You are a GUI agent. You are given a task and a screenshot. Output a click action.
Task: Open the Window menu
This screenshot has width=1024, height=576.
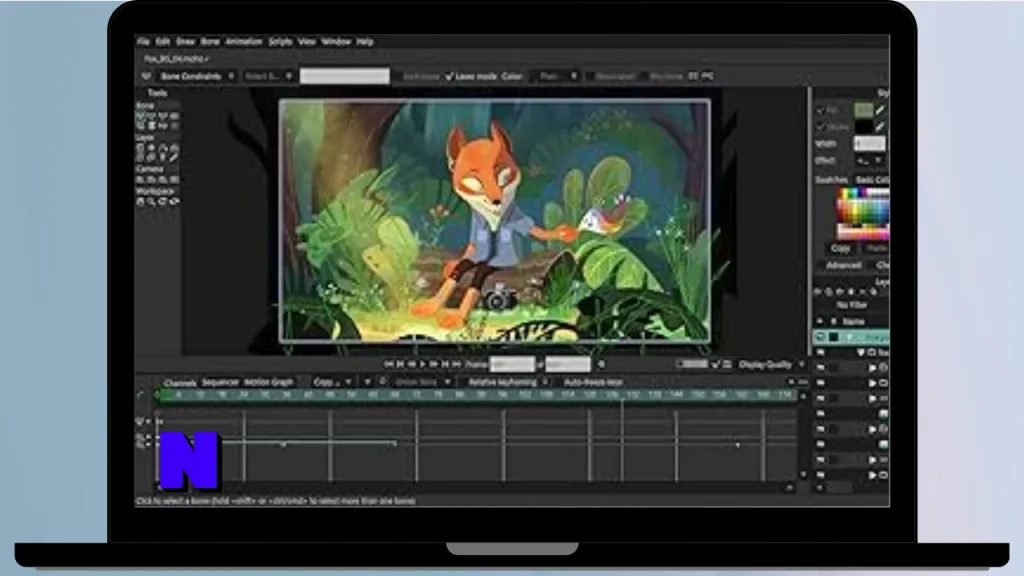pyautogui.click(x=336, y=42)
